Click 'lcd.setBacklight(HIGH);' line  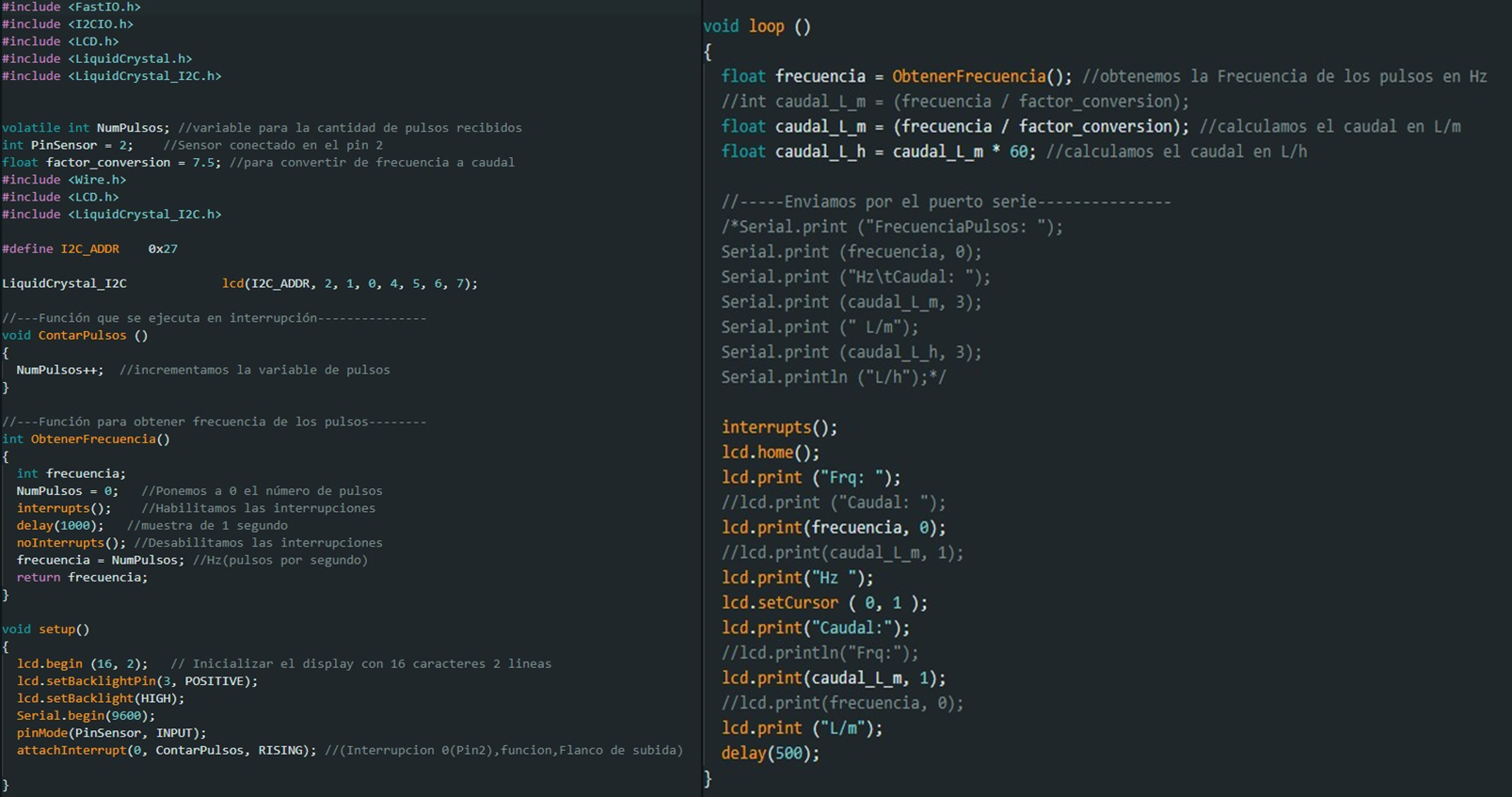pyautogui.click(x=101, y=698)
